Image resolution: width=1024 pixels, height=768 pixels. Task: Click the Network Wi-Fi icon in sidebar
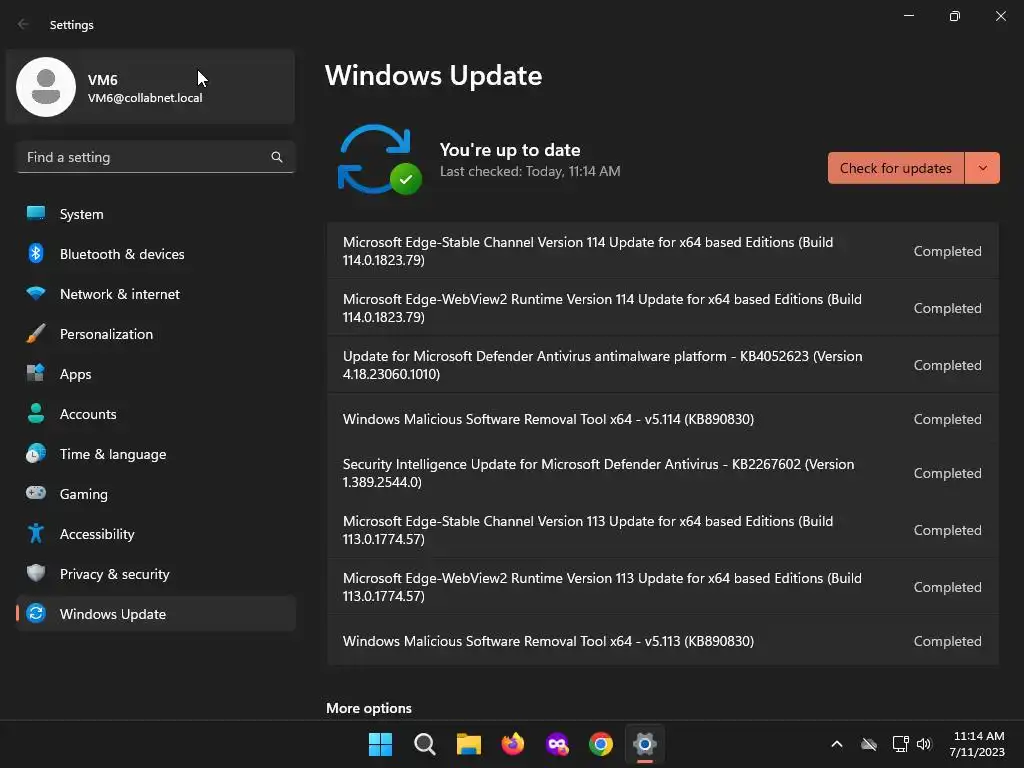coord(36,294)
